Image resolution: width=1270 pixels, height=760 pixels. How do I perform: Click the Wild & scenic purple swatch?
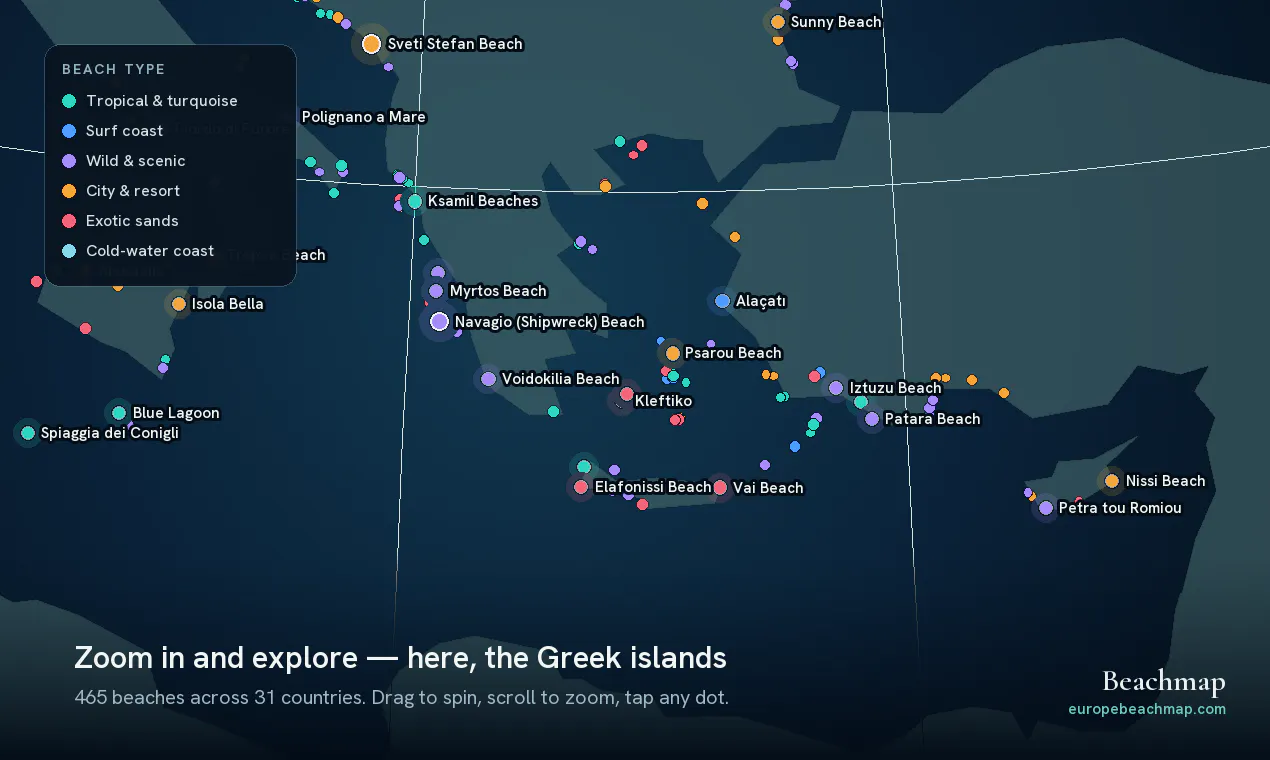pyautogui.click(x=69, y=161)
